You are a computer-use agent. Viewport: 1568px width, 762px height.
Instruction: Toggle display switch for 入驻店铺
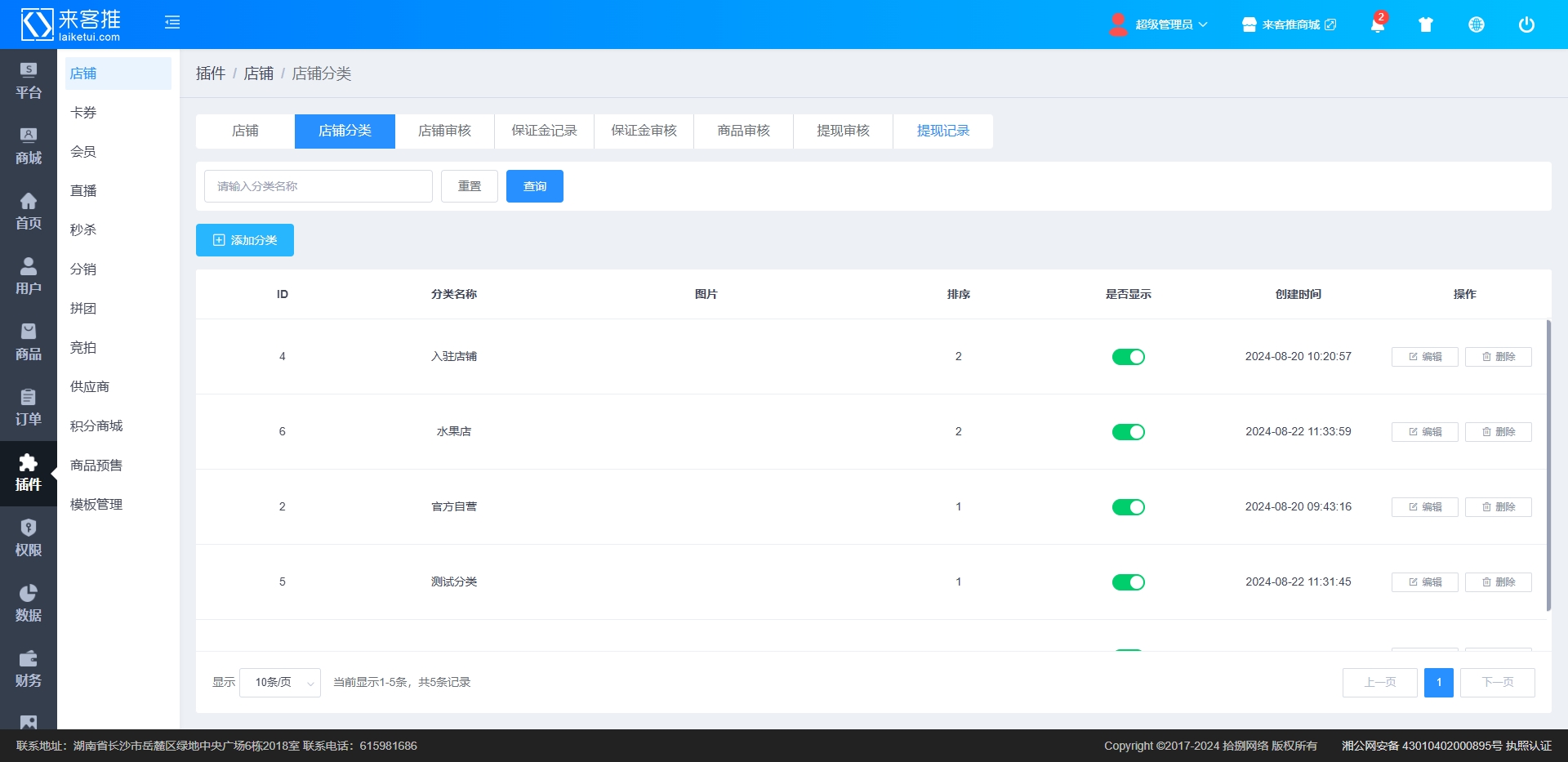[1128, 357]
